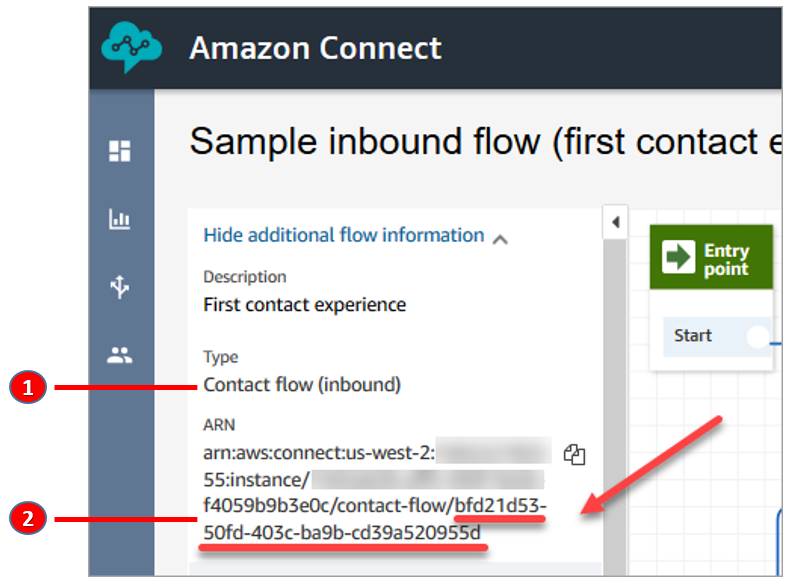
Task: Select the Entry point block label
Action: tap(726, 259)
